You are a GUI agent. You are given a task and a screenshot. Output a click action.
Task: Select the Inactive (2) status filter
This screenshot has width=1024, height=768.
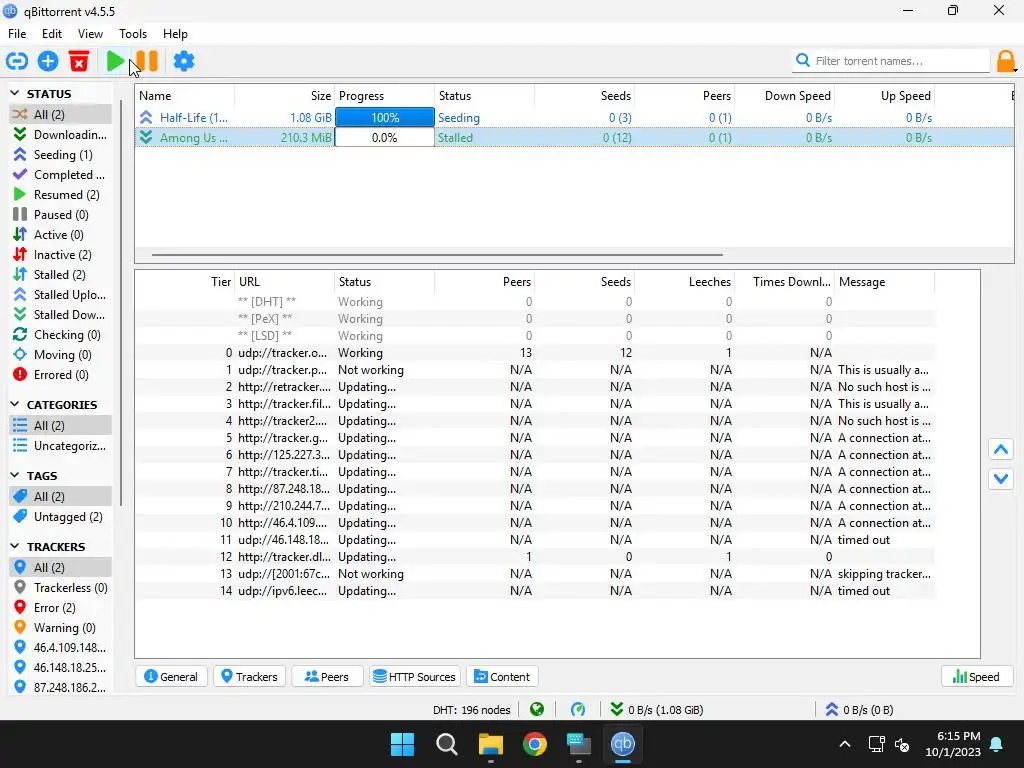point(61,255)
